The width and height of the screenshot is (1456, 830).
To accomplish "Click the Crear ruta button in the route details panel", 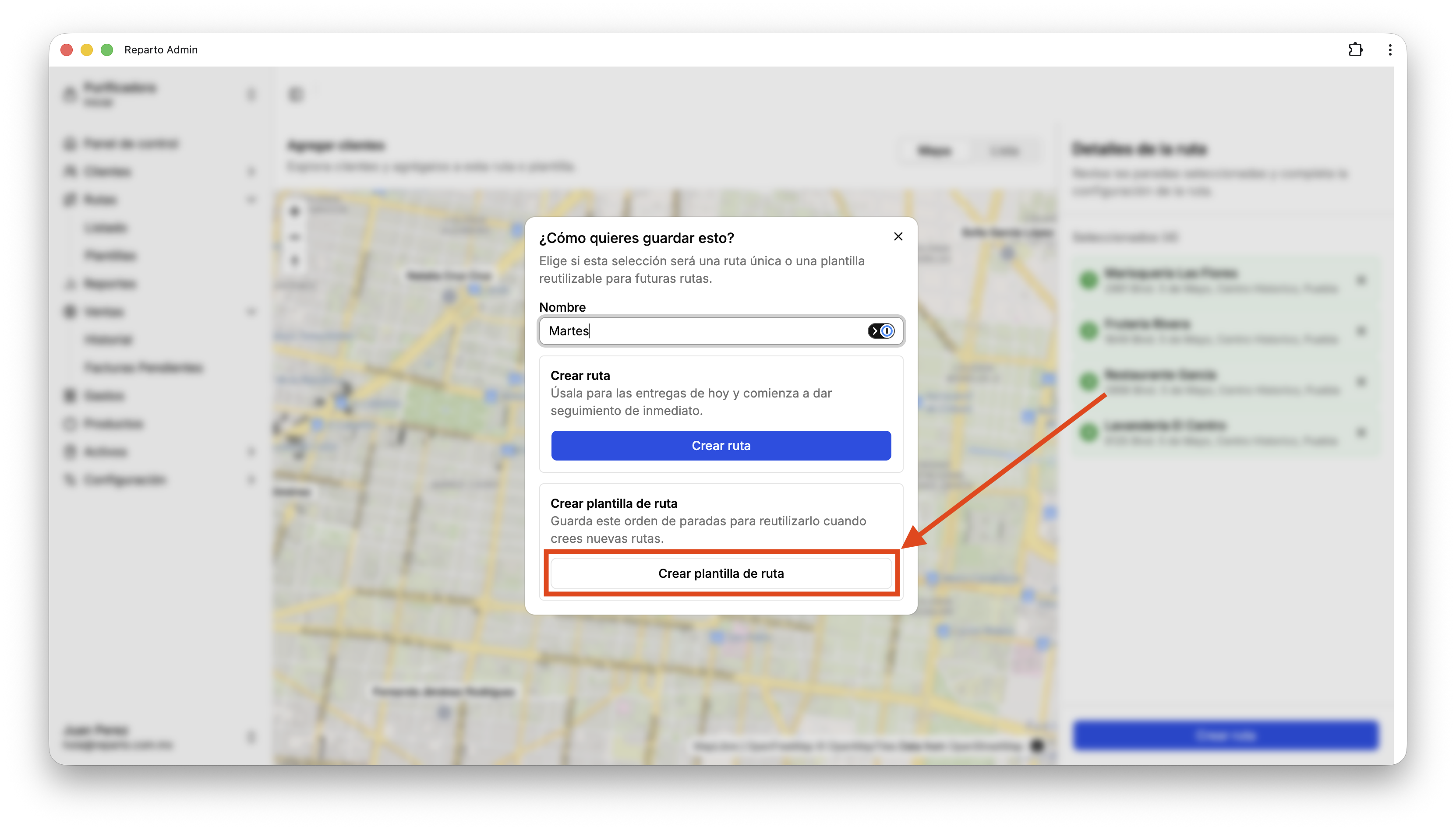I will click(1225, 735).
